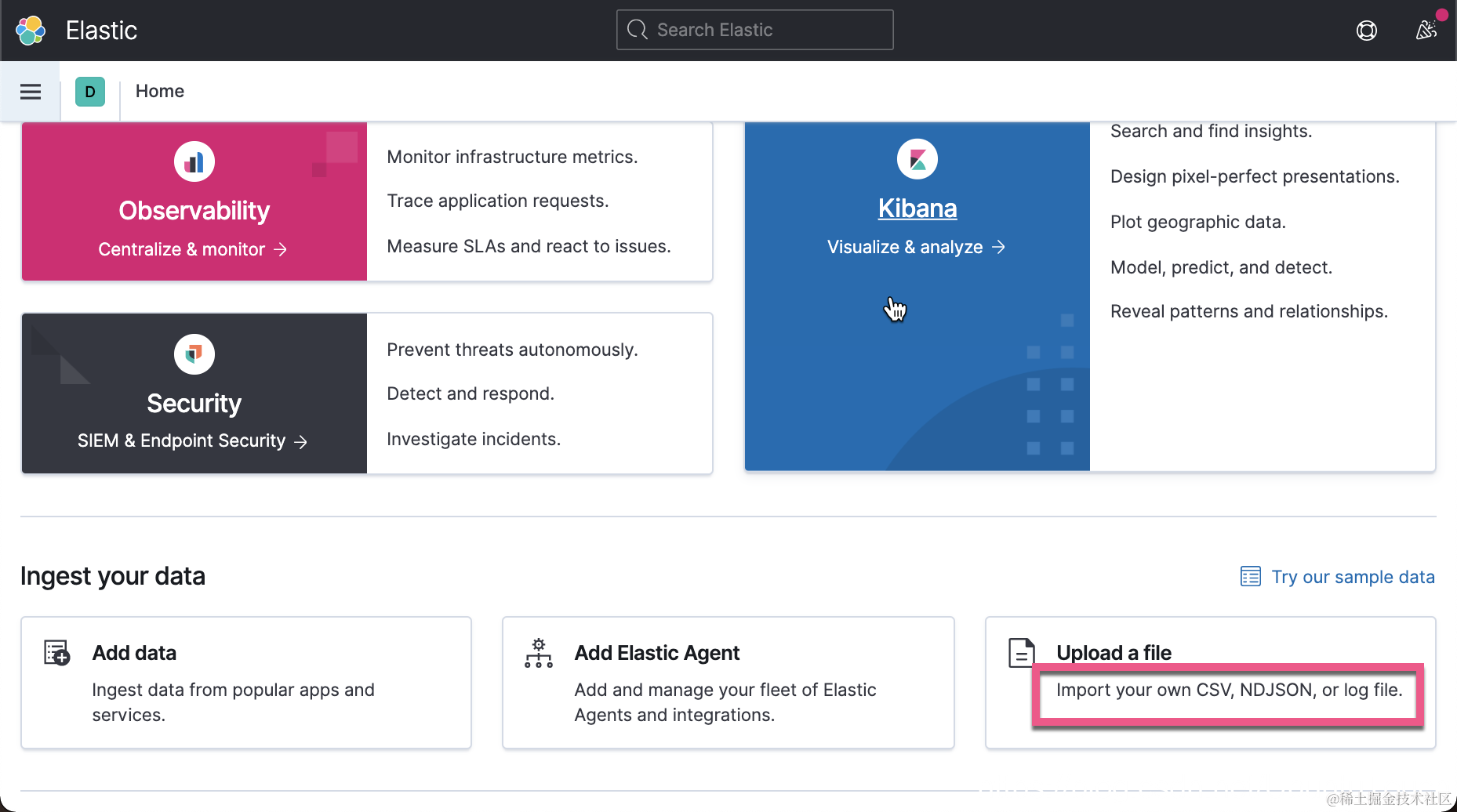Click the Elastic brand name text
1457x812 pixels.
click(x=101, y=31)
